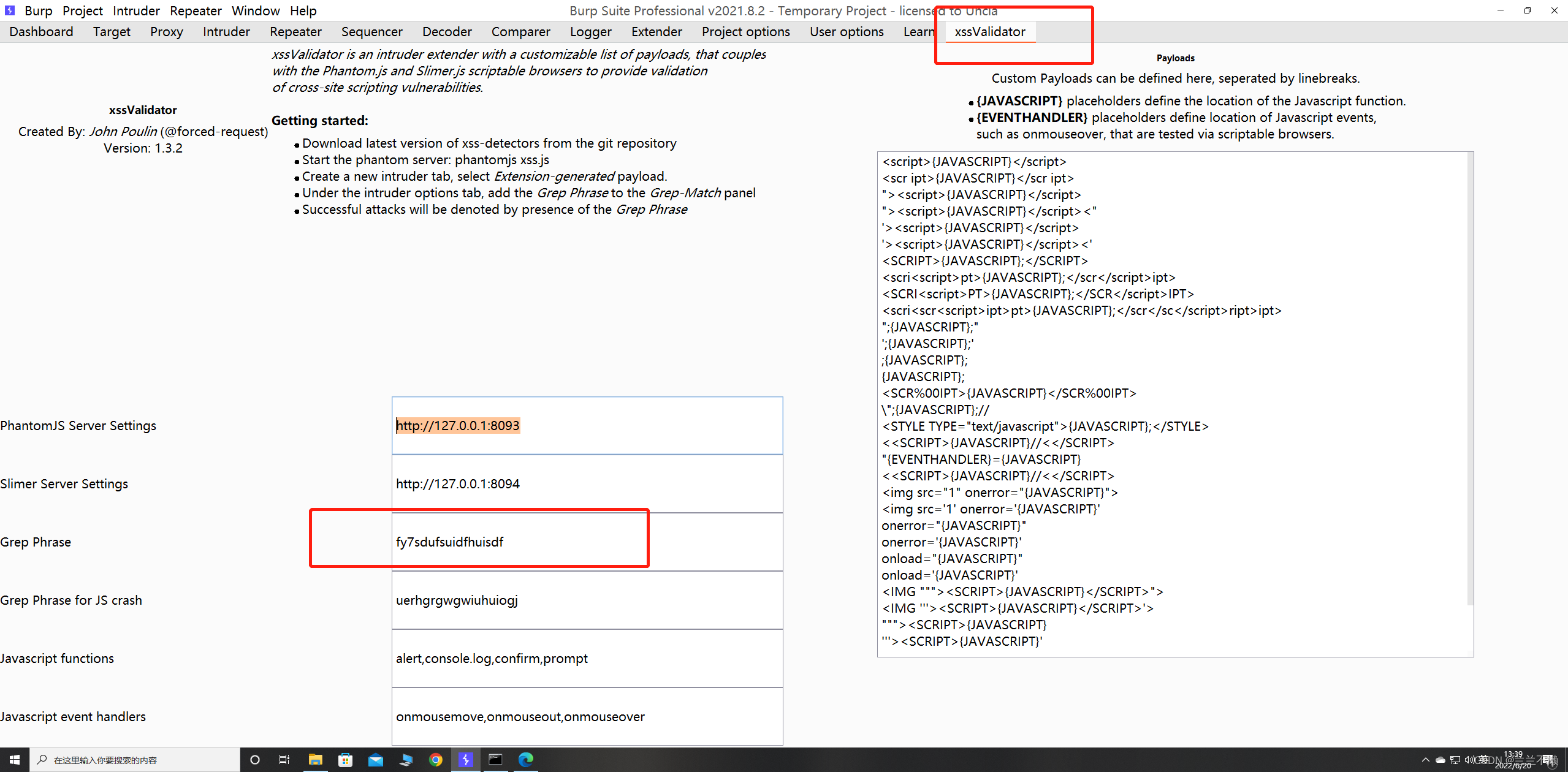Open the Help menu
Image resolution: width=1568 pixels, height=772 pixels.
pyautogui.click(x=303, y=10)
